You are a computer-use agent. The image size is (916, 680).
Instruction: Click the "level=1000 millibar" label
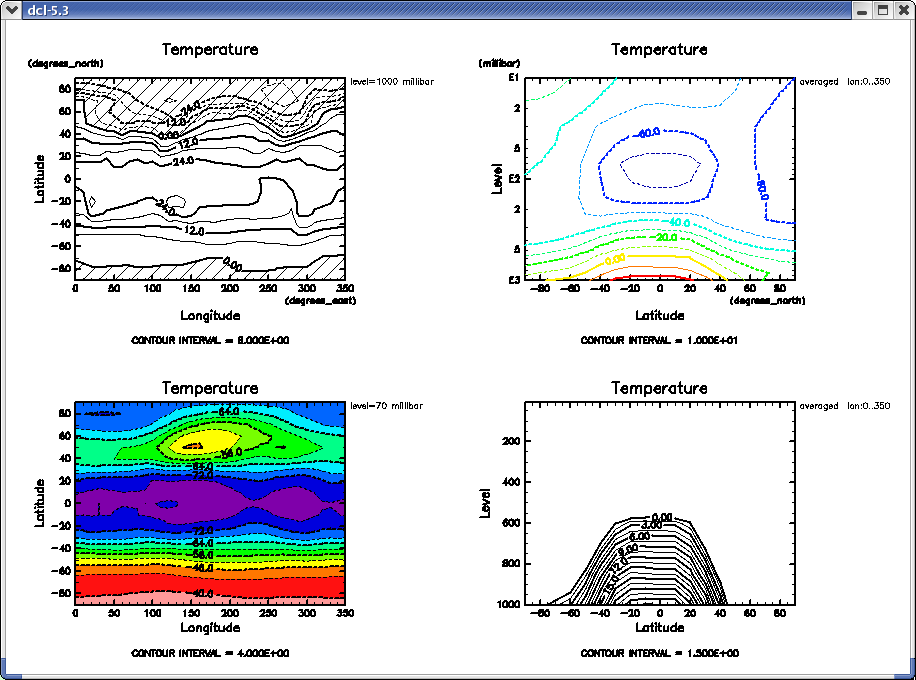click(392, 82)
